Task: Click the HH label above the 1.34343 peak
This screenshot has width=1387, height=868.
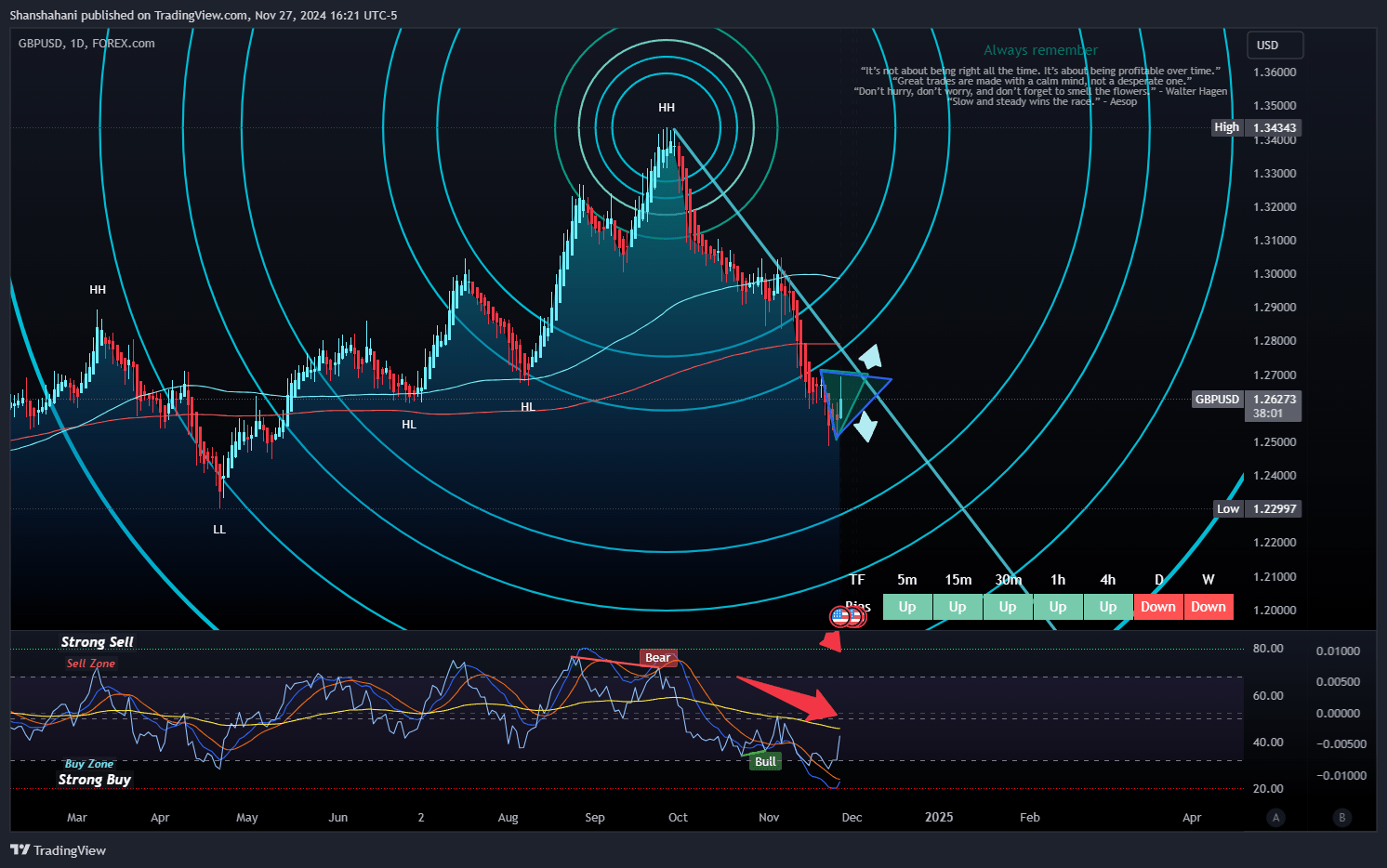Action: (667, 108)
